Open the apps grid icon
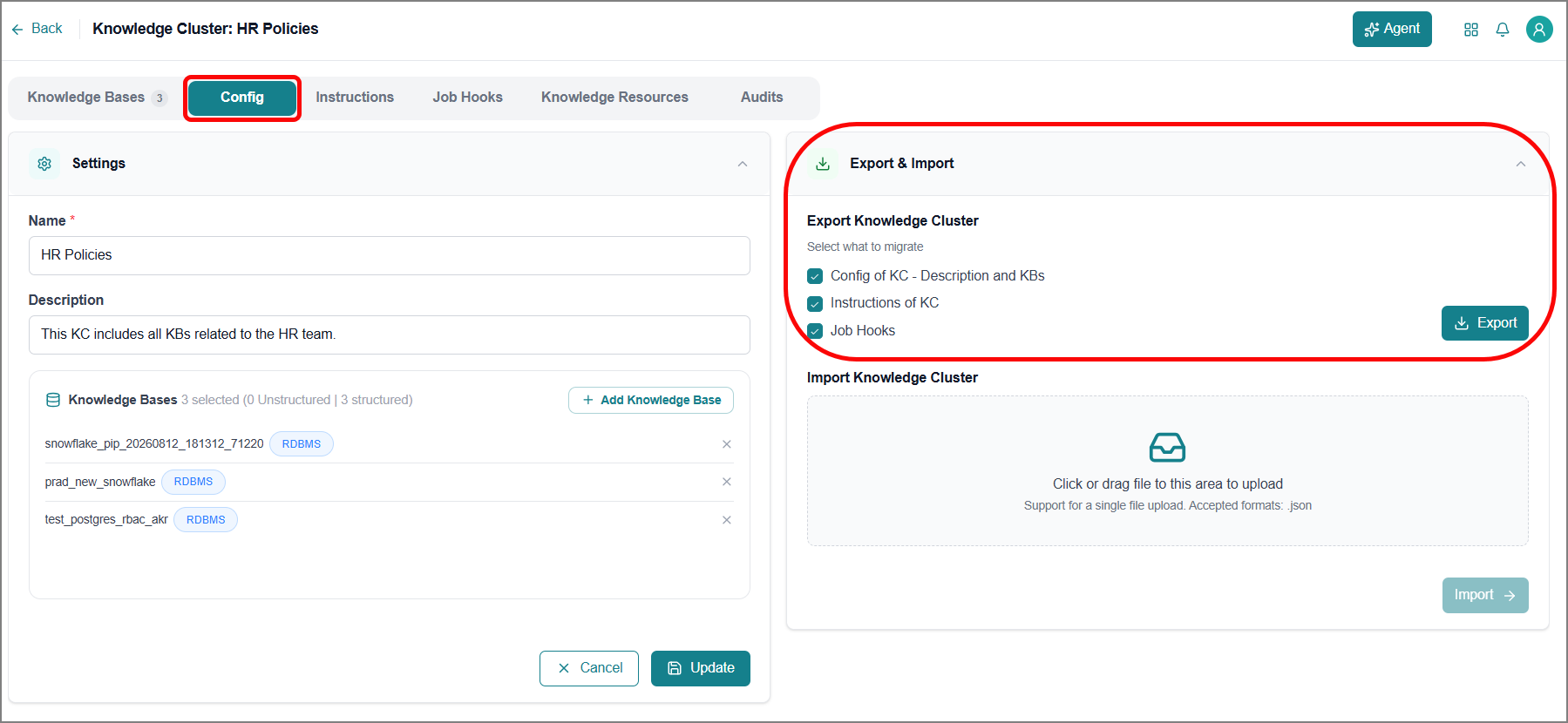This screenshot has height=723, width=1568. pyautogui.click(x=1471, y=30)
